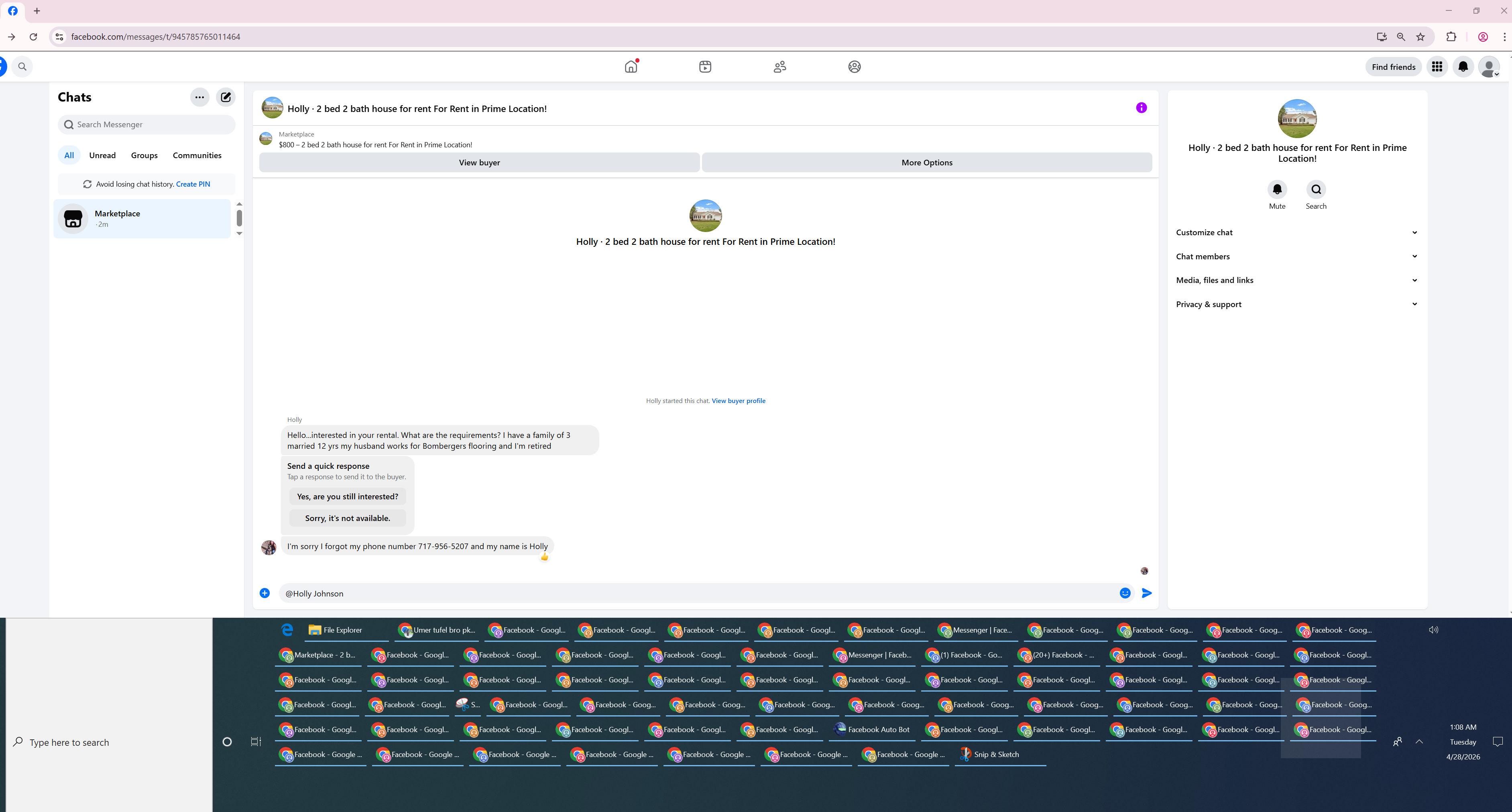The width and height of the screenshot is (1512, 812).
Task: Open the Facebook menu grid icon
Action: coord(1437,67)
